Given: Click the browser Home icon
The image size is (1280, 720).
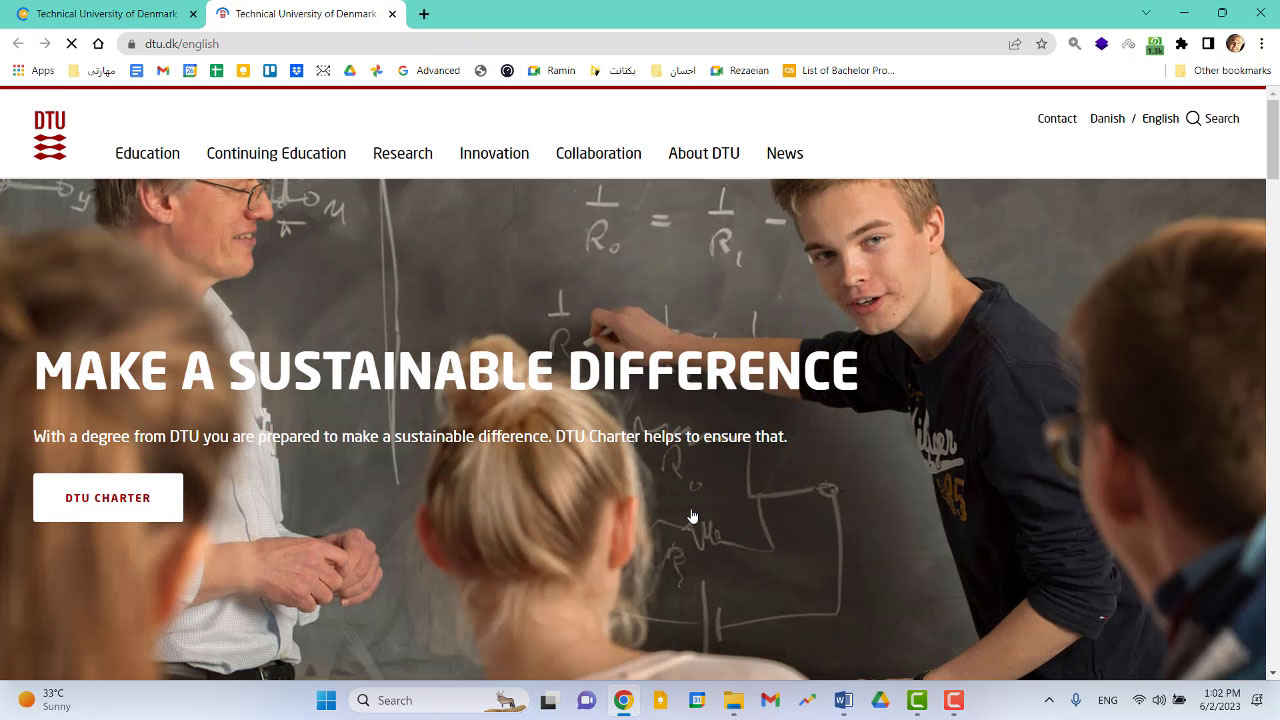Looking at the screenshot, I should 98,44.
